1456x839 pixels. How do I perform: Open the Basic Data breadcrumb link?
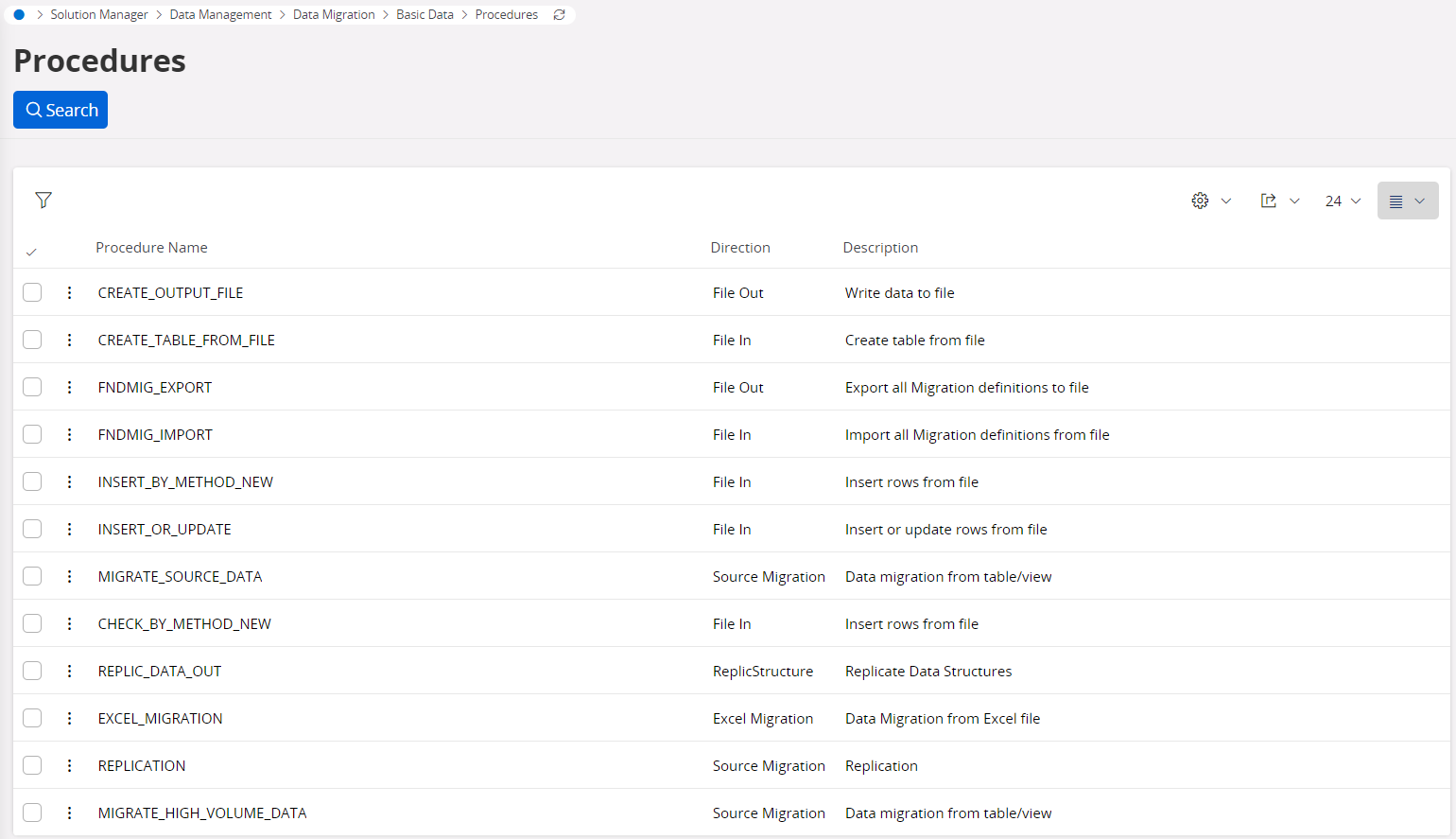pyautogui.click(x=425, y=15)
